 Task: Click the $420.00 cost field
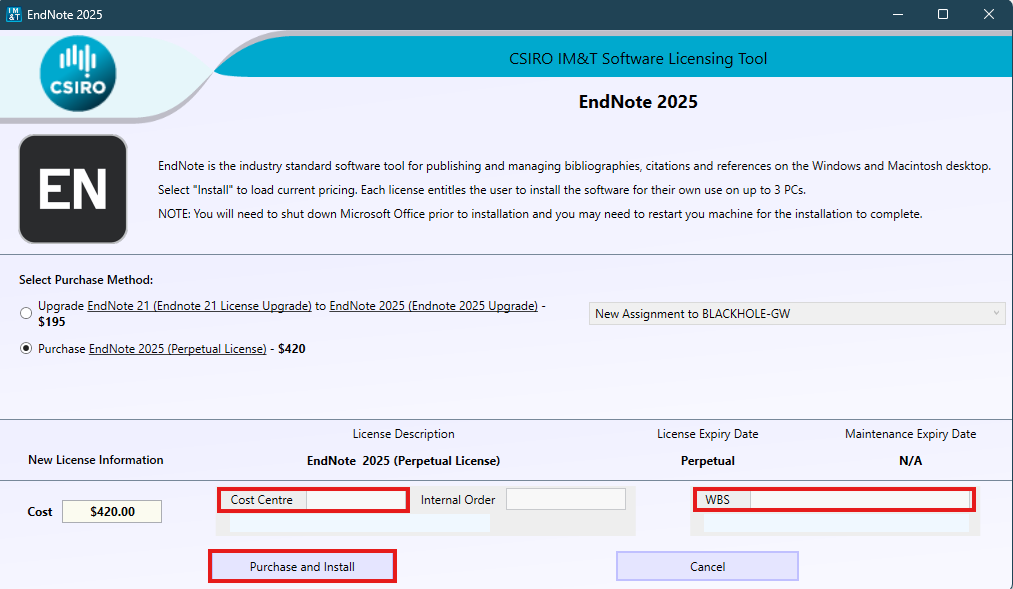pyautogui.click(x=112, y=512)
